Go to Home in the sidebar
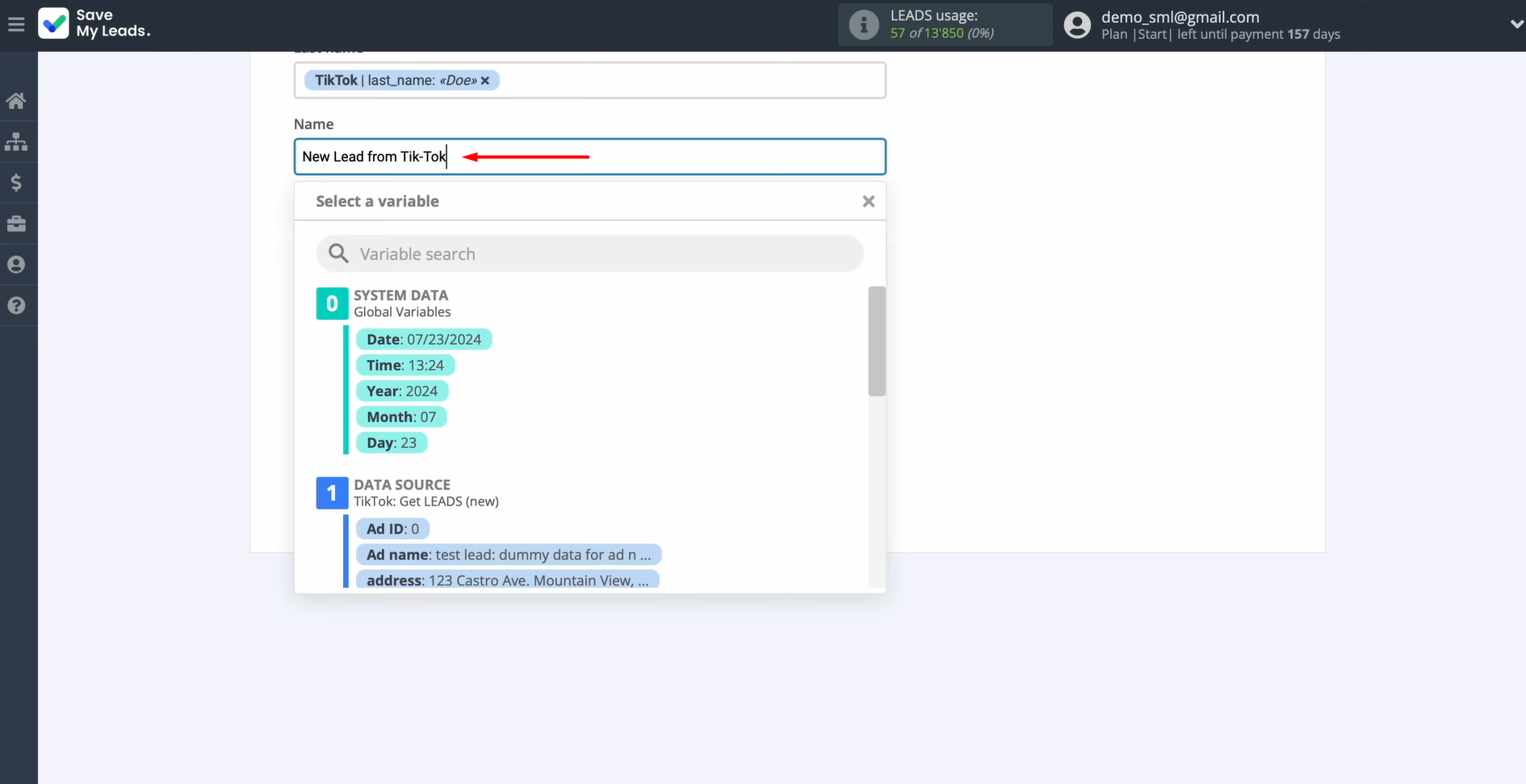This screenshot has width=1526, height=784. 16,101
